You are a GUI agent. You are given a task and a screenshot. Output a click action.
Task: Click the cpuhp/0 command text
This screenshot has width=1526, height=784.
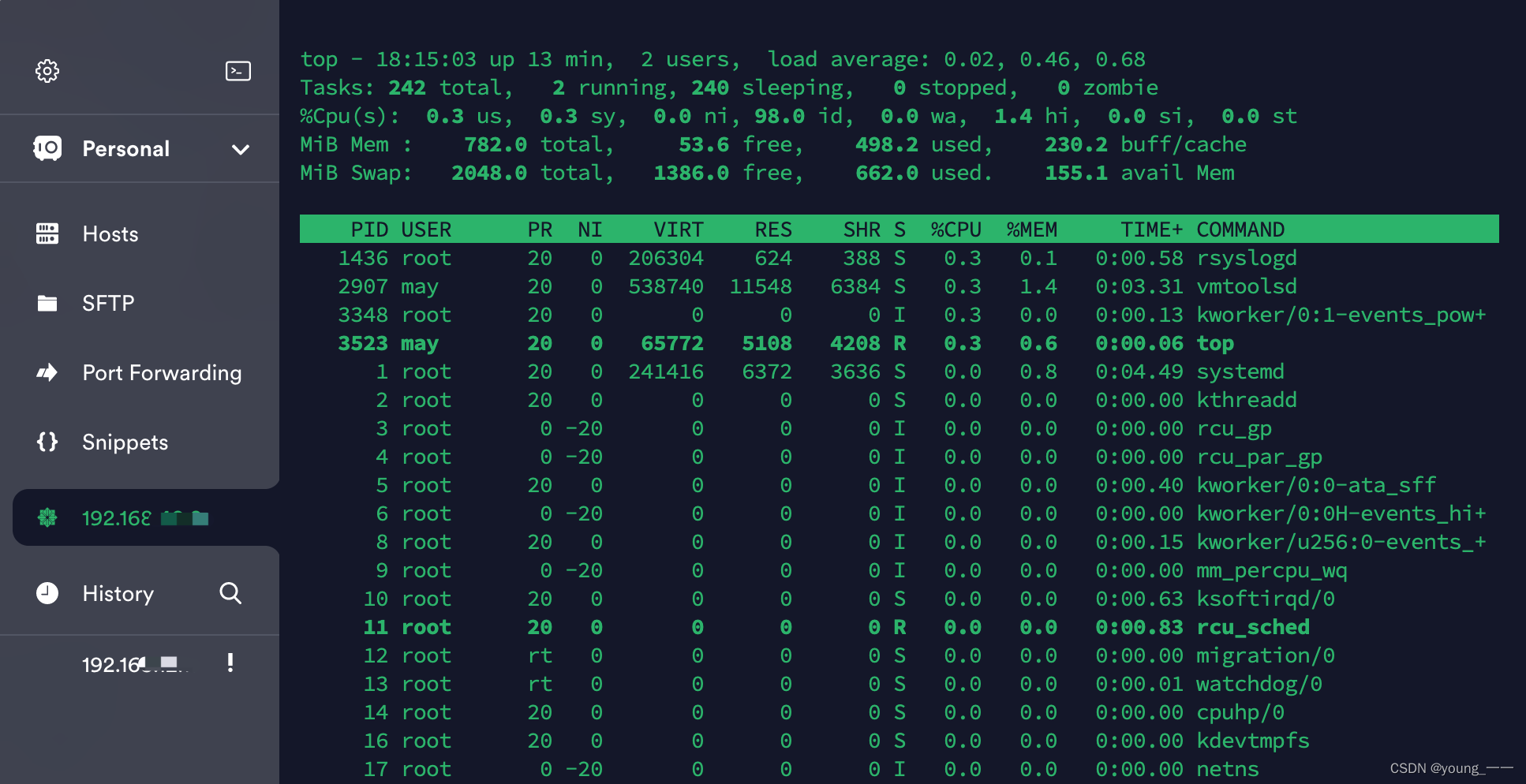pos(1240,712)
